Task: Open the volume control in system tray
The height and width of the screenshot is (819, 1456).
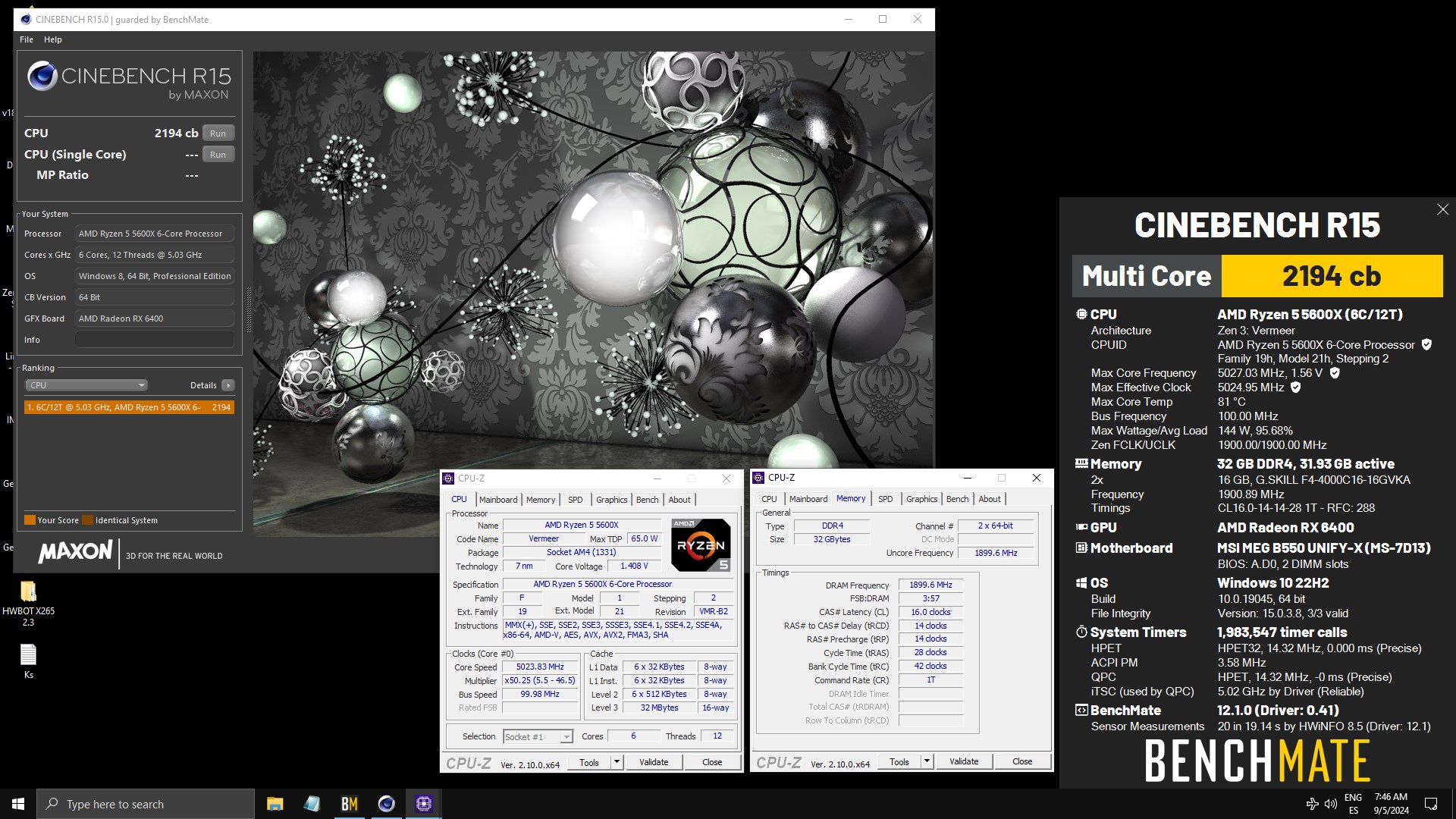Action: [x=1330, y=804]
